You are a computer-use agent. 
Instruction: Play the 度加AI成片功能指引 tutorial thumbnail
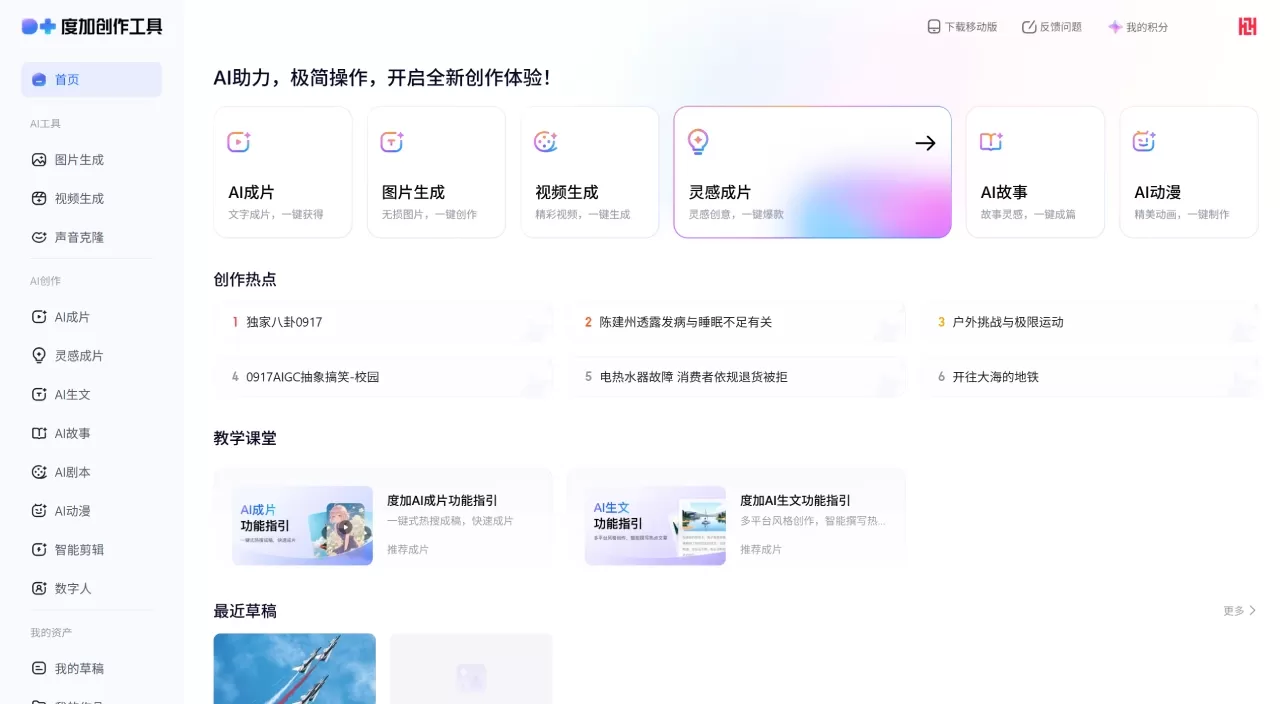(x=302, y=526)
